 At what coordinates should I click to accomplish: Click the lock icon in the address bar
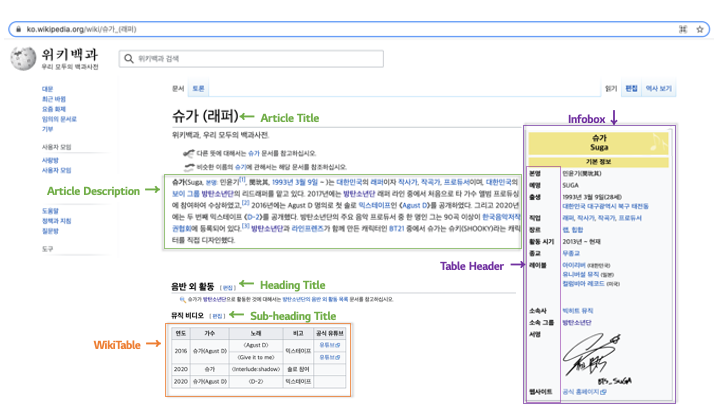18,29
